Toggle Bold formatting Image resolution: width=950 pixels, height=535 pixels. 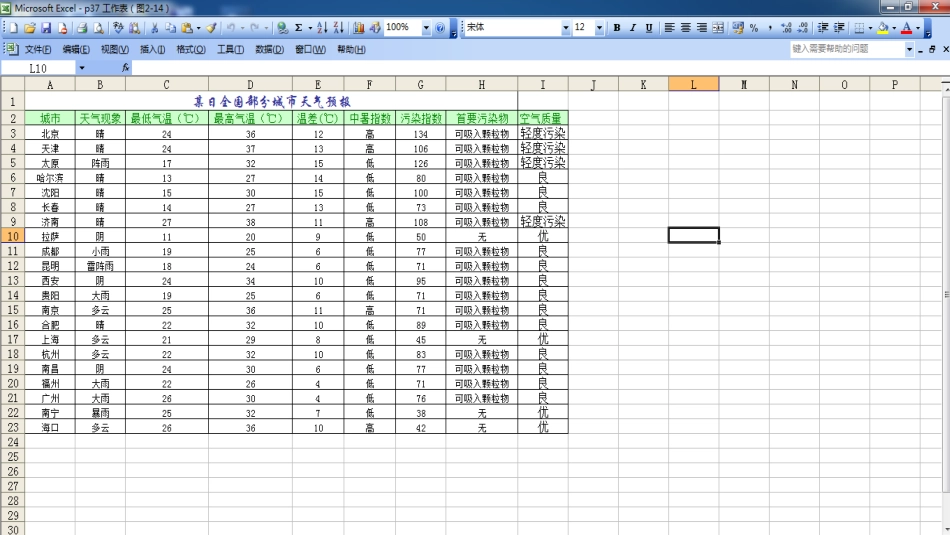[x=617, y=28]
